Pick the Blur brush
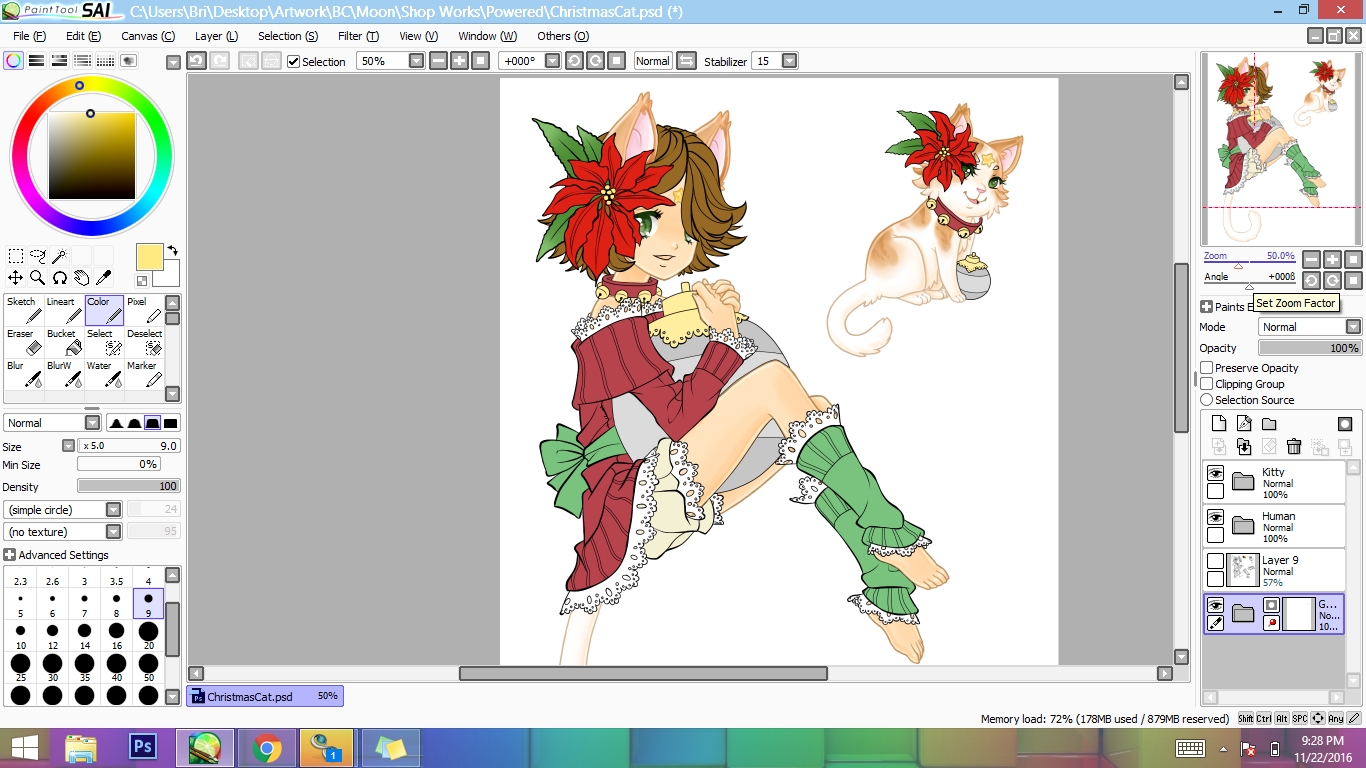The height and width of the screenshot is (768, 1366). click(x=24, y=375)
